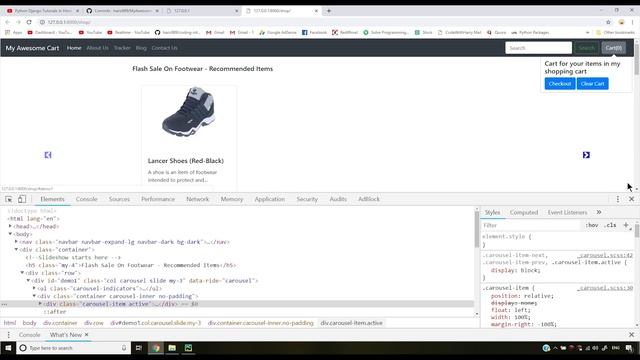Click the carousel next arrow icon

point(586,155)
